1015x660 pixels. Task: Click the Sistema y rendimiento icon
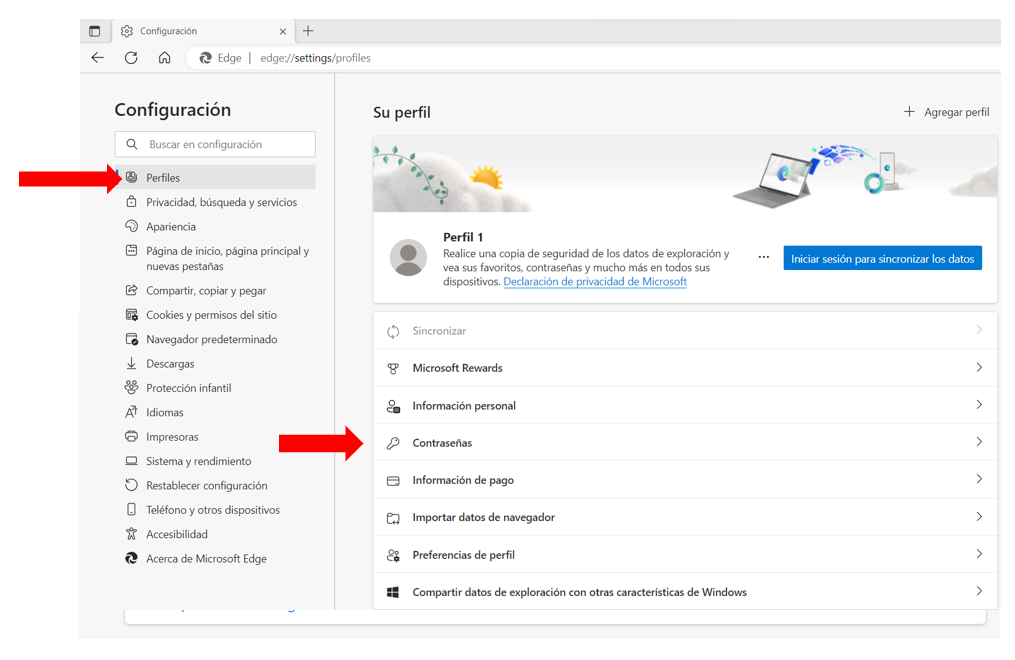(131, 461)
